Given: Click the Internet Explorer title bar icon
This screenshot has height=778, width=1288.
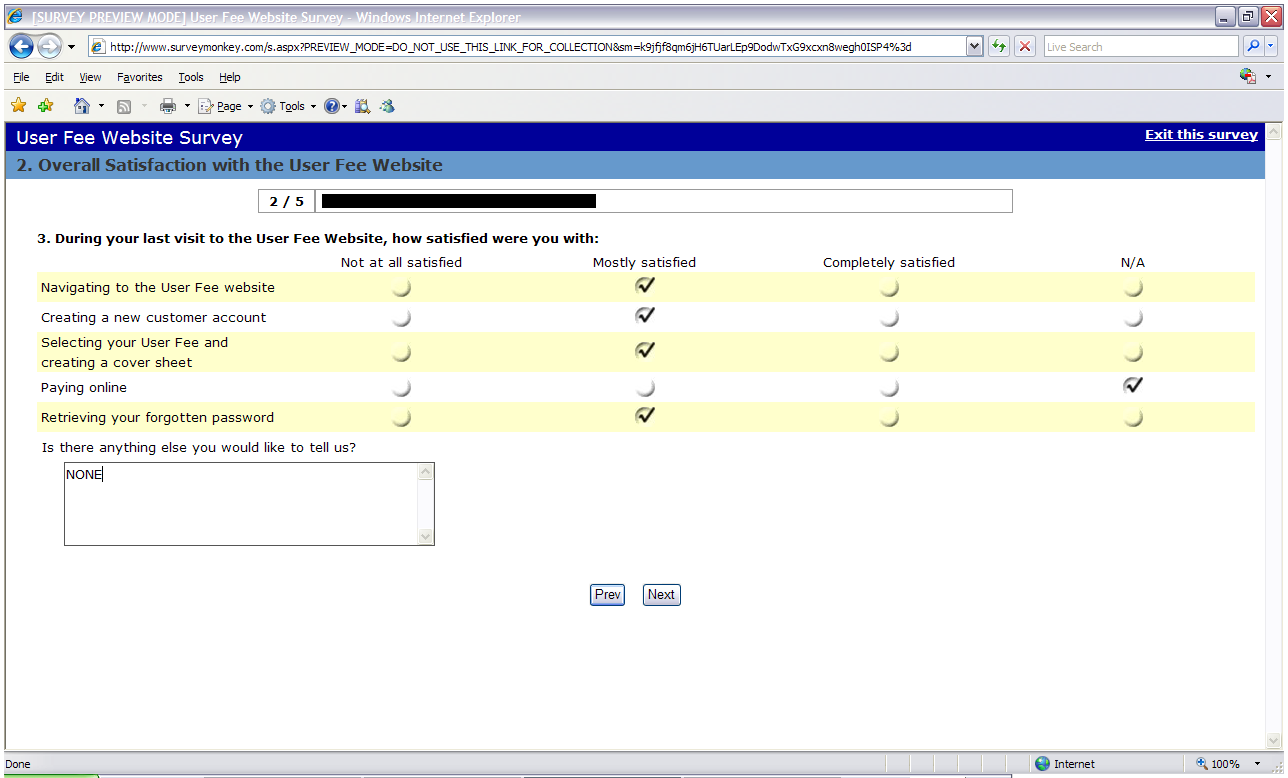Looking at the screenshot, I should point(16,17).
